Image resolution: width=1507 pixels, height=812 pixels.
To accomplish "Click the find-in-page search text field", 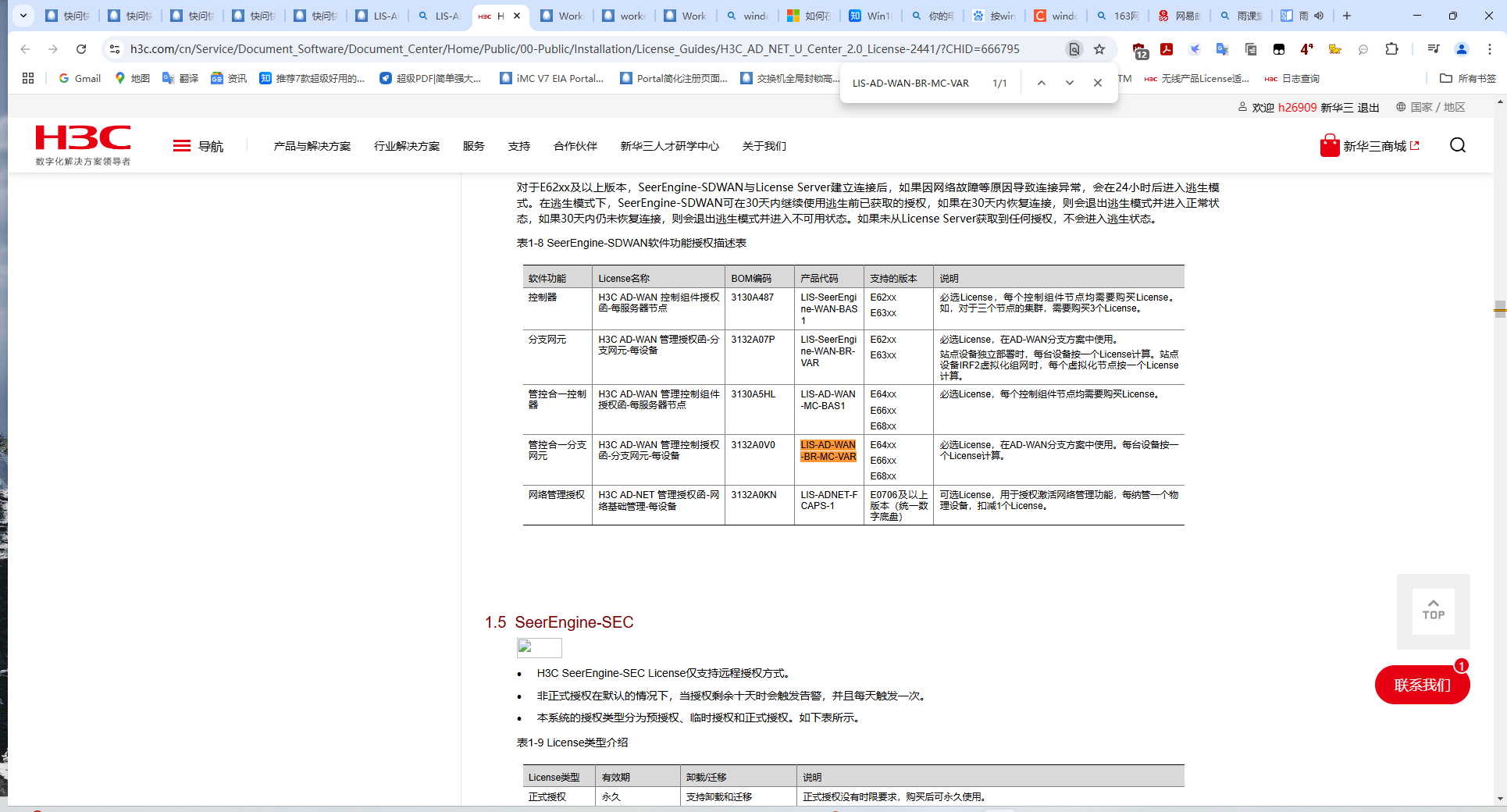I will tap(910, 83).
